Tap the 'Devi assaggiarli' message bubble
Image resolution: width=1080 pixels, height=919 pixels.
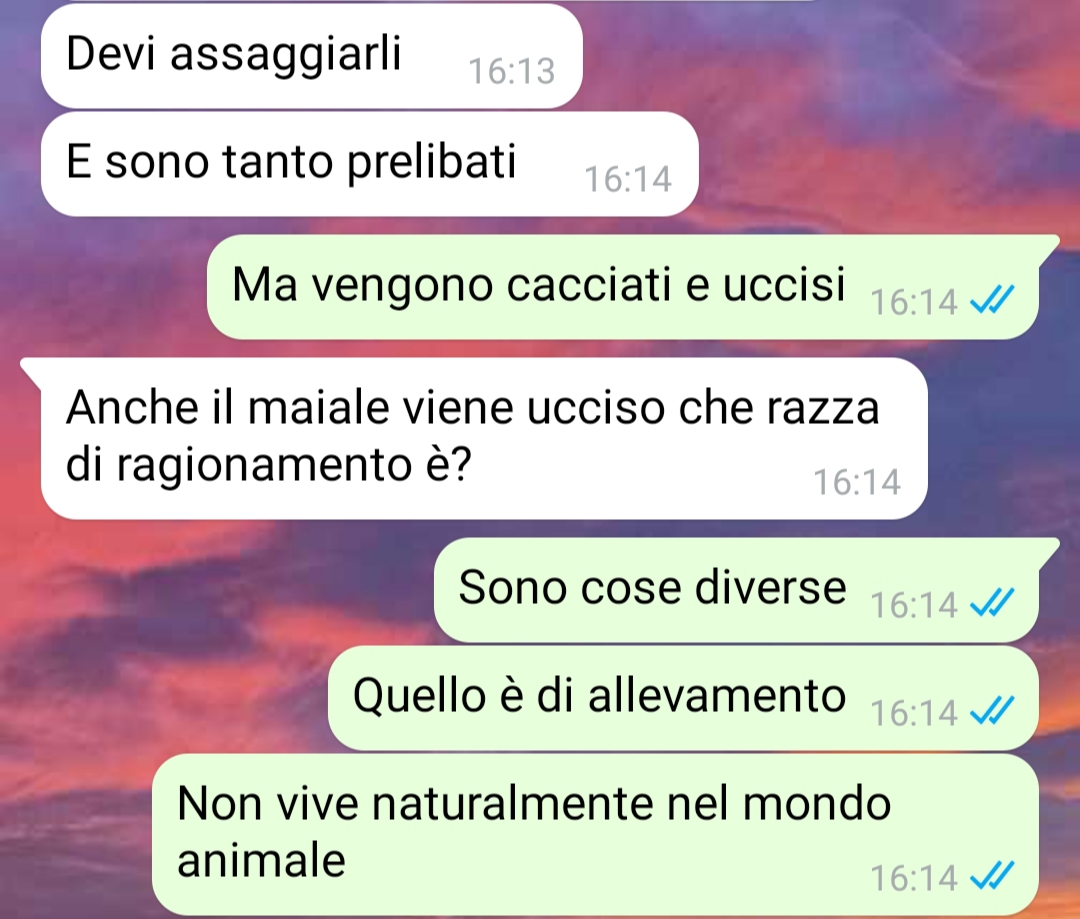[x=311, y=56]
